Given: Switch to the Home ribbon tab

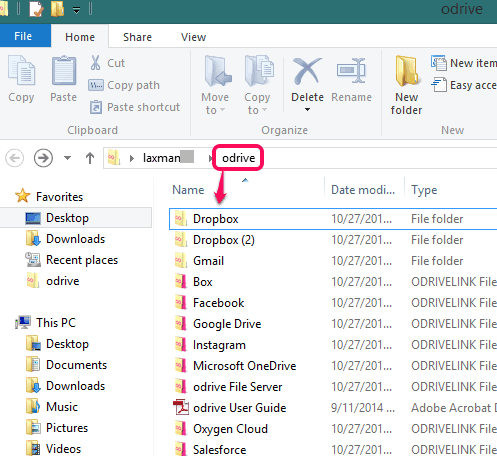Looking at the screenshot, I should tap(80, 37).
